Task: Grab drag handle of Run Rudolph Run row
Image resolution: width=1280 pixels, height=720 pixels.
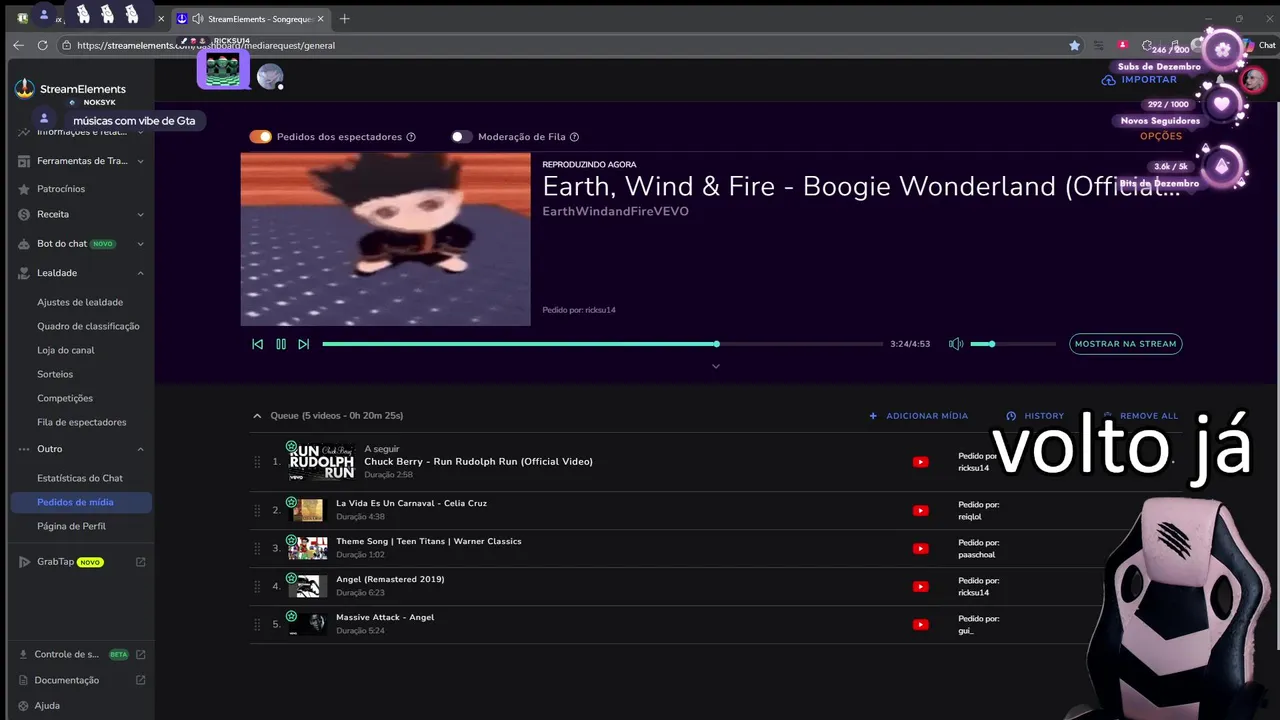Action: pos(257,462)
